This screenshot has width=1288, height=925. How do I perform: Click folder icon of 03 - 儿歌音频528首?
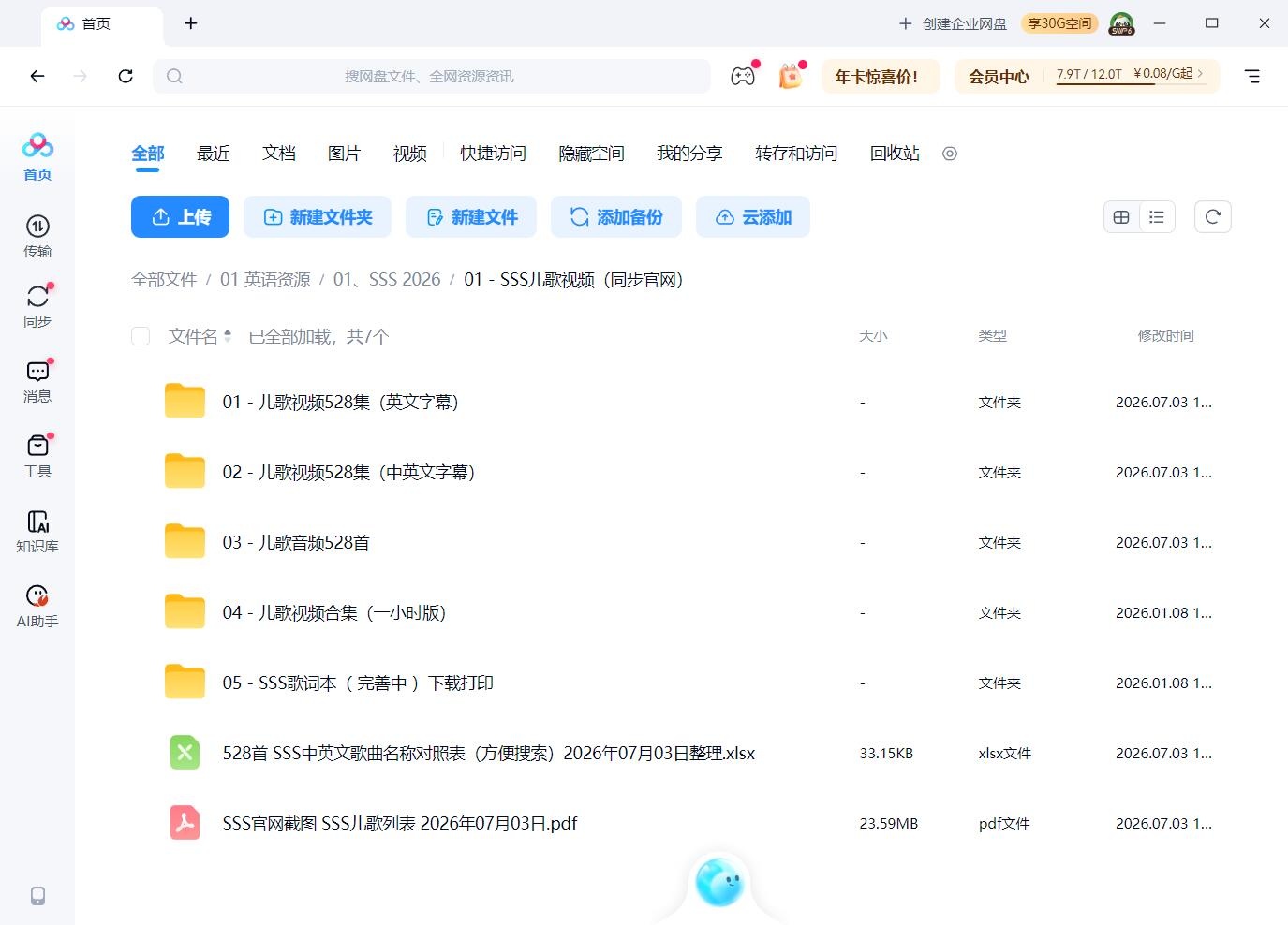point(185,542)
